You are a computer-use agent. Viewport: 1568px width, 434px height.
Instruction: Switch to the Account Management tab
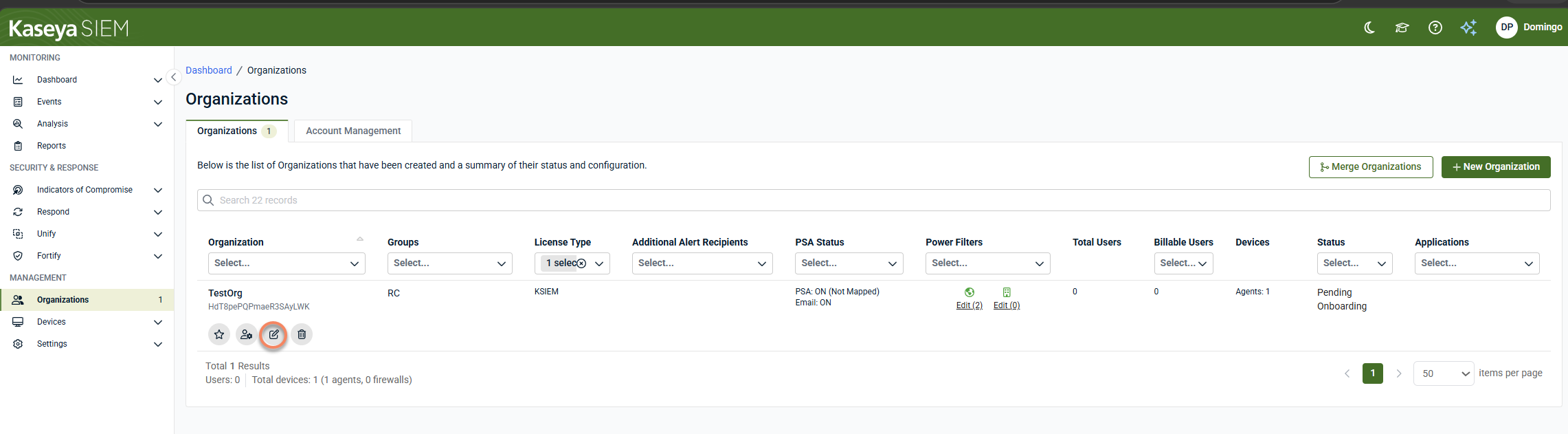click(x=353, y=131)
